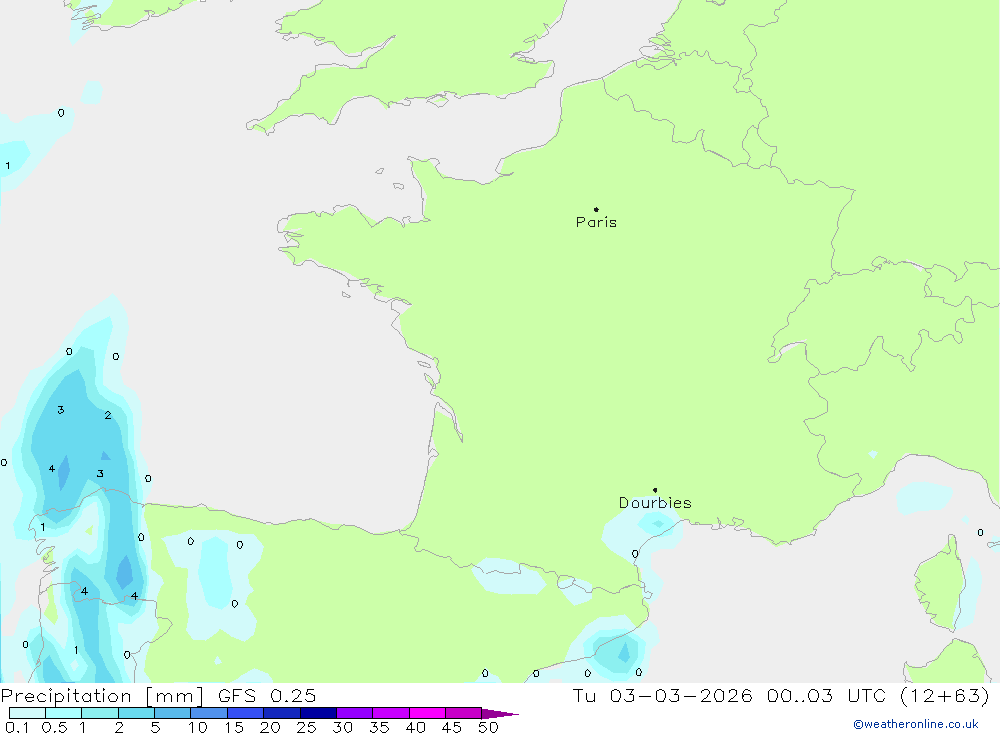Open the weatheronline.co.uk copyright link
This screenshot has width=1000, height=733.
point(916,724)
